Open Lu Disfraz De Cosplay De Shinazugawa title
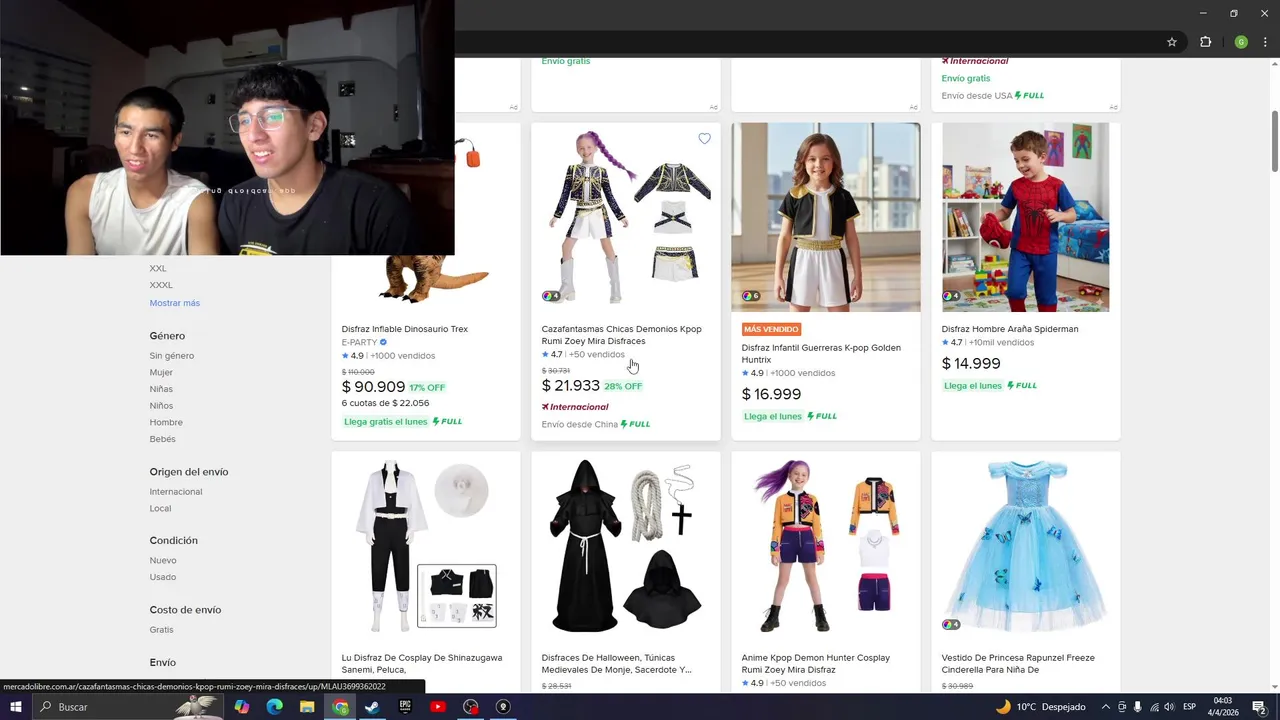Image resolution: width=1280 pixels, height=720 pixels. click(x=421, y=664)
